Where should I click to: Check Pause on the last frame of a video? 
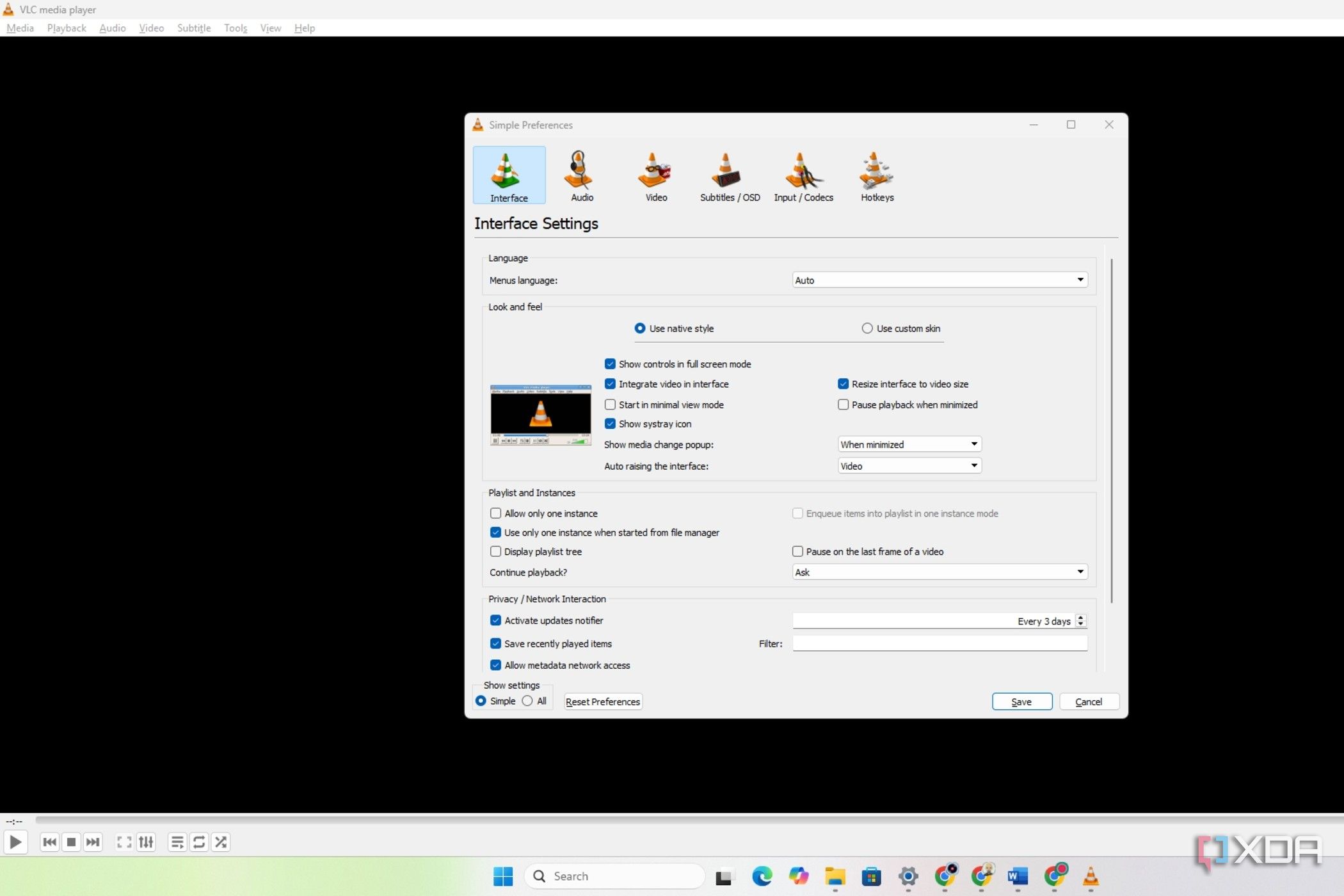(x=797, y=552)
